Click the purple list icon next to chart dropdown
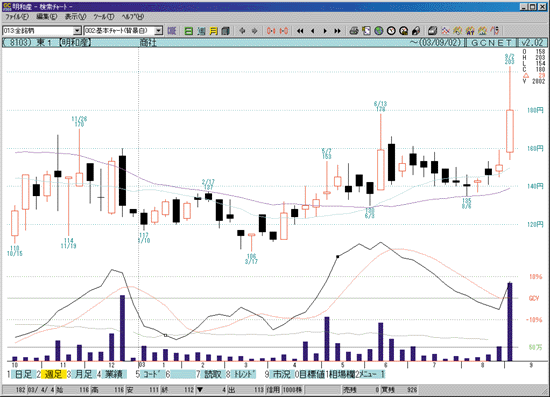This screenshot has height=397, width=550. [172, 31]
